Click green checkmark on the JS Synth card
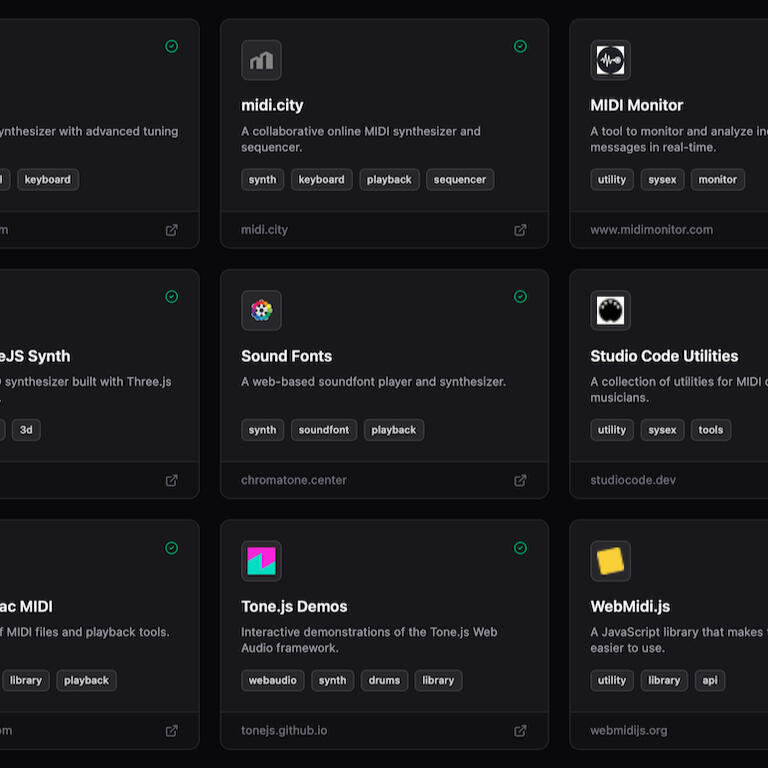Image resolution: width=768 pixels, height=768 pixels. point(171,296)
